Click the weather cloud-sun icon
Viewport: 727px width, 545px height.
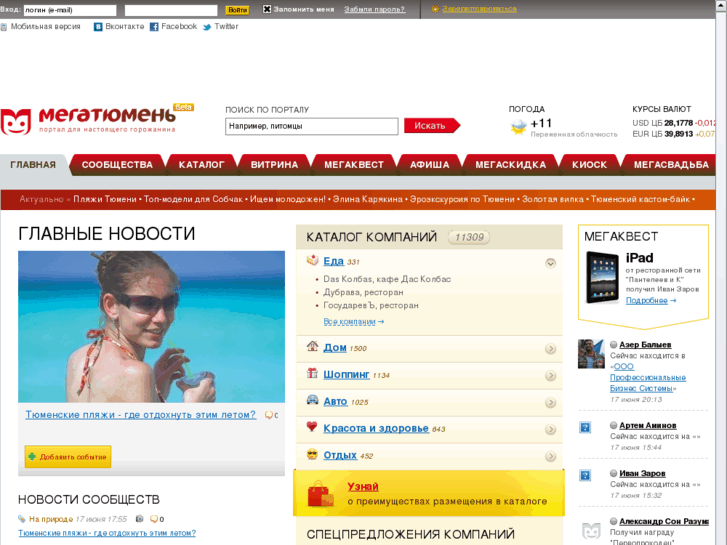pos(518,126)
